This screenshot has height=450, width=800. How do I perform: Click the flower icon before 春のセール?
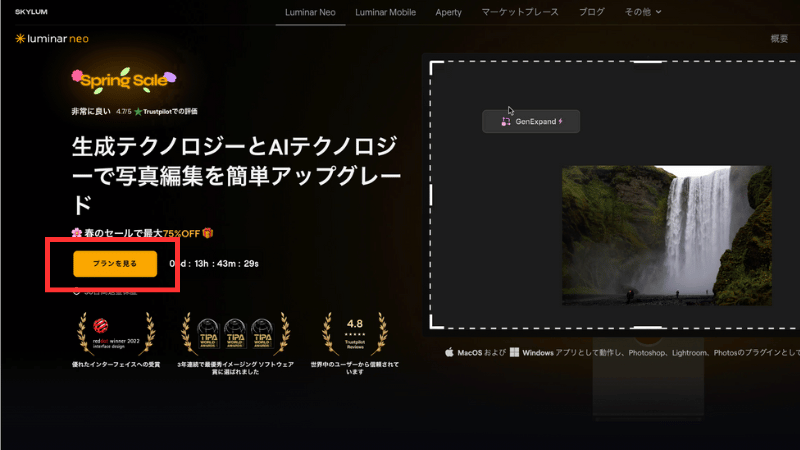77,233
